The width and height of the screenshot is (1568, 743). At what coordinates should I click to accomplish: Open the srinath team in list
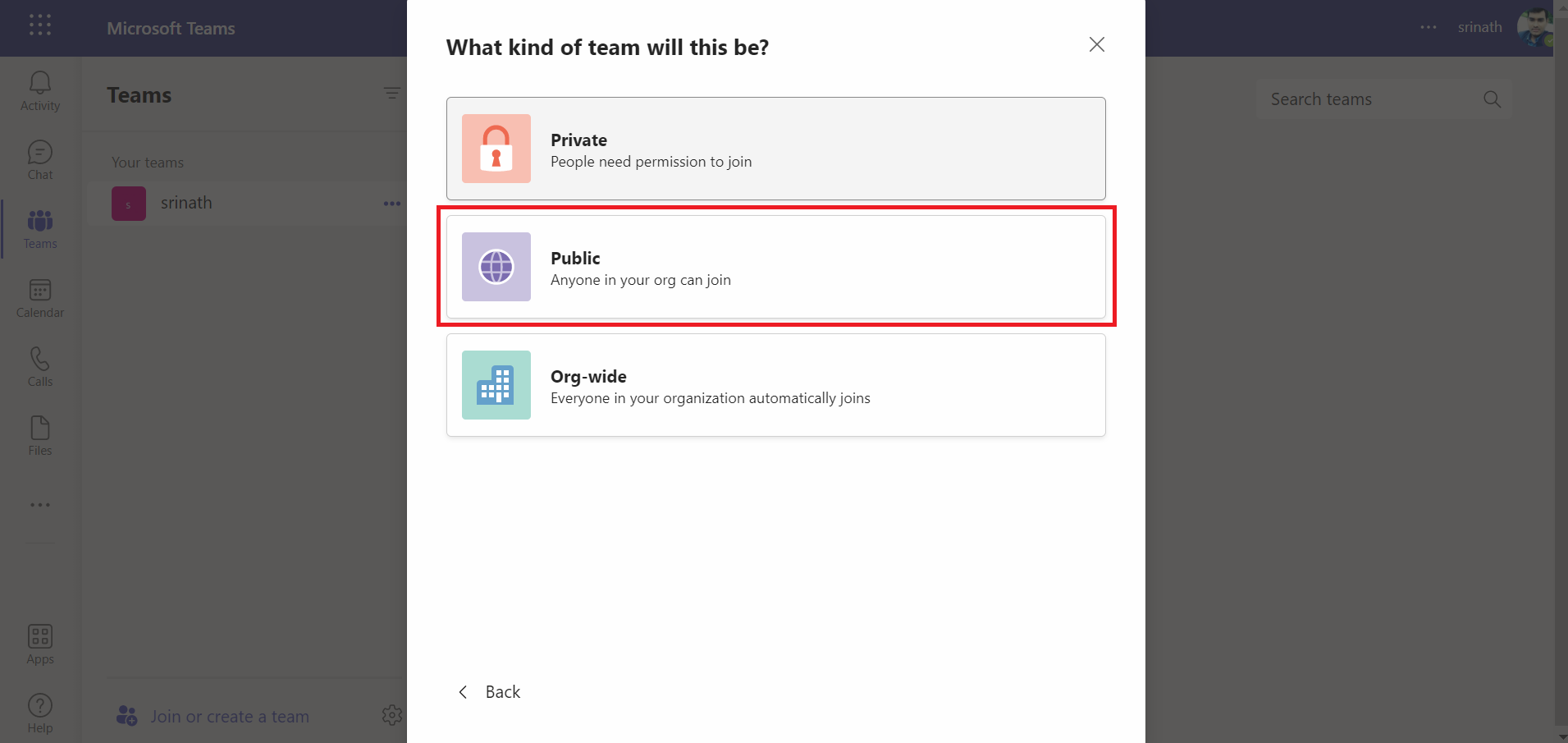186,204
